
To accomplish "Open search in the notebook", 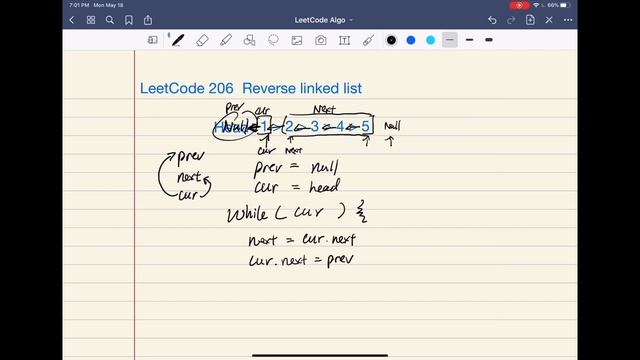I will pos(110,20).
